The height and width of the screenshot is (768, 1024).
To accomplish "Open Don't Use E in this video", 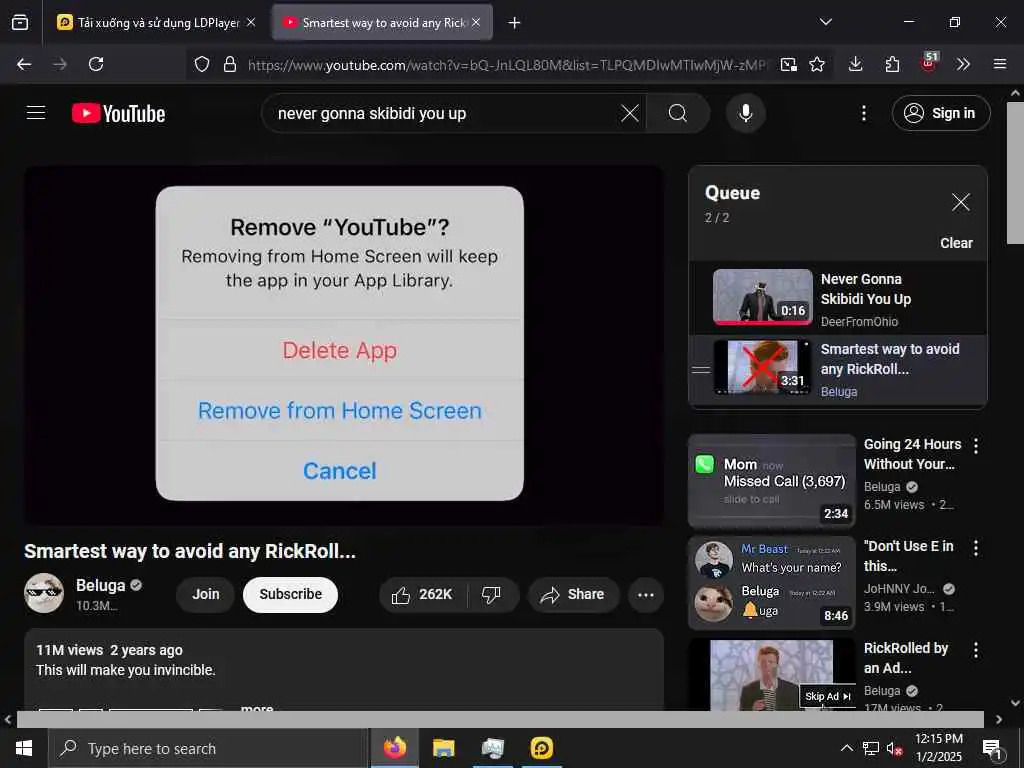I will coord(772,583).
